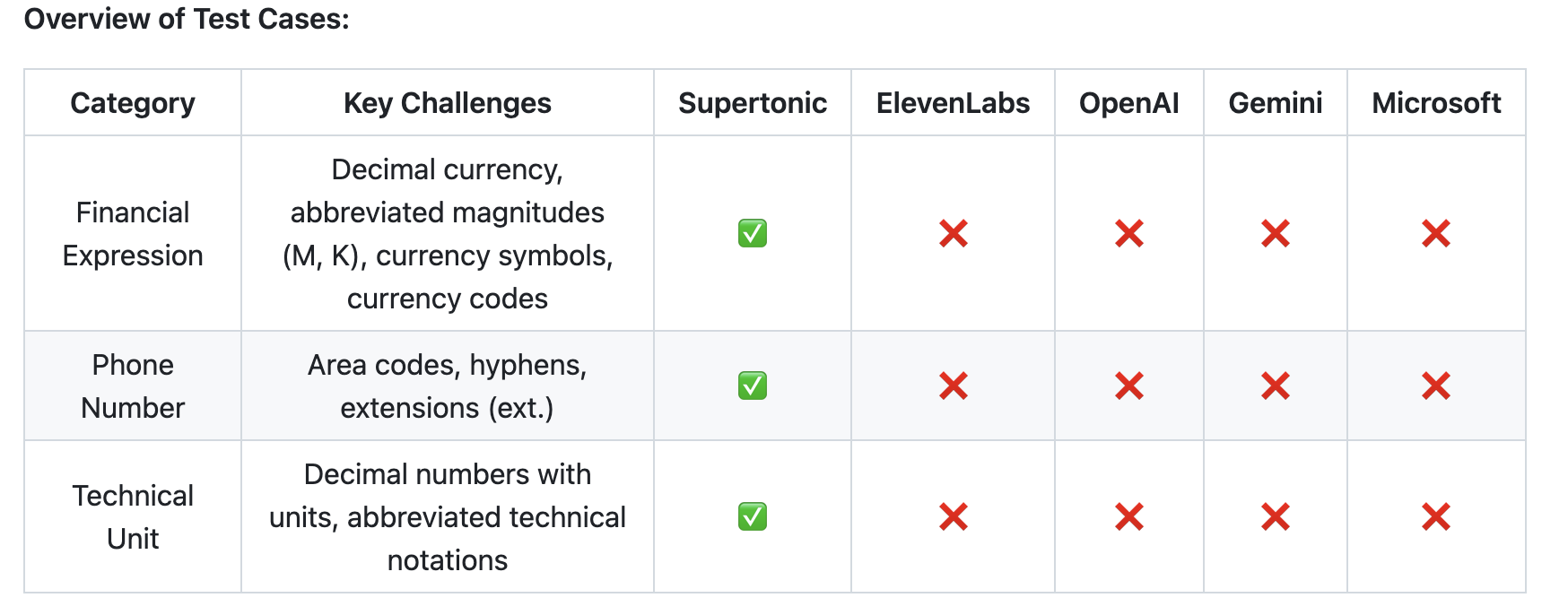Viewport: 1568px width, 615px height.
Task: Select the ElevenLabs column header
Action: [953, 103]
